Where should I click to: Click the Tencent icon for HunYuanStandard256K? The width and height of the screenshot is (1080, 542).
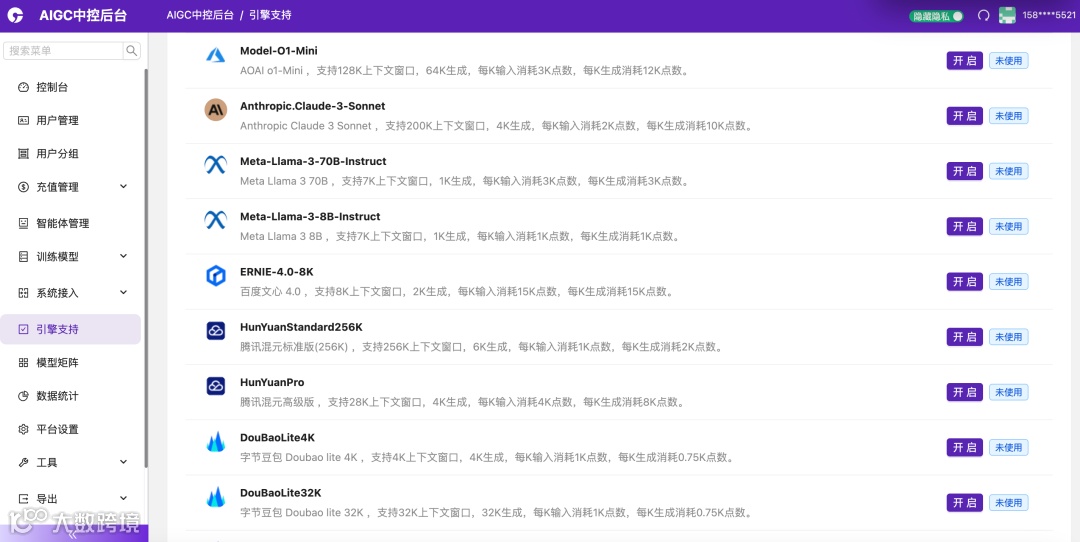coord(216,331)
